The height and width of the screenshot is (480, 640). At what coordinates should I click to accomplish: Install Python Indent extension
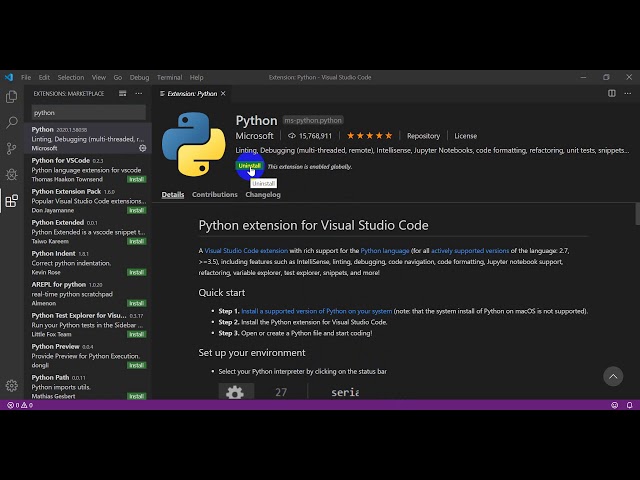pyautogui.click(x=136, y=272)
